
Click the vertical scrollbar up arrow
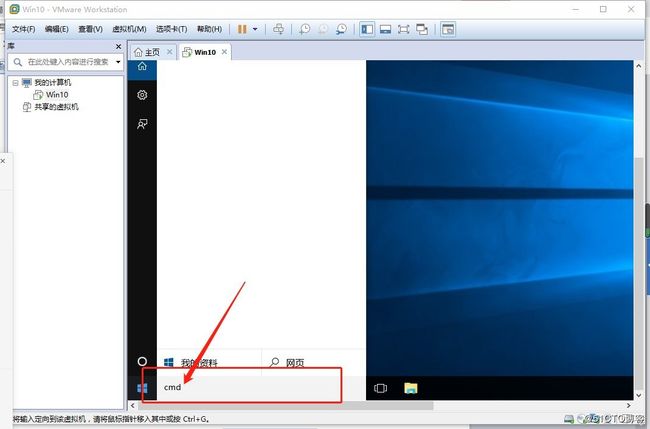tap(638, 65)
